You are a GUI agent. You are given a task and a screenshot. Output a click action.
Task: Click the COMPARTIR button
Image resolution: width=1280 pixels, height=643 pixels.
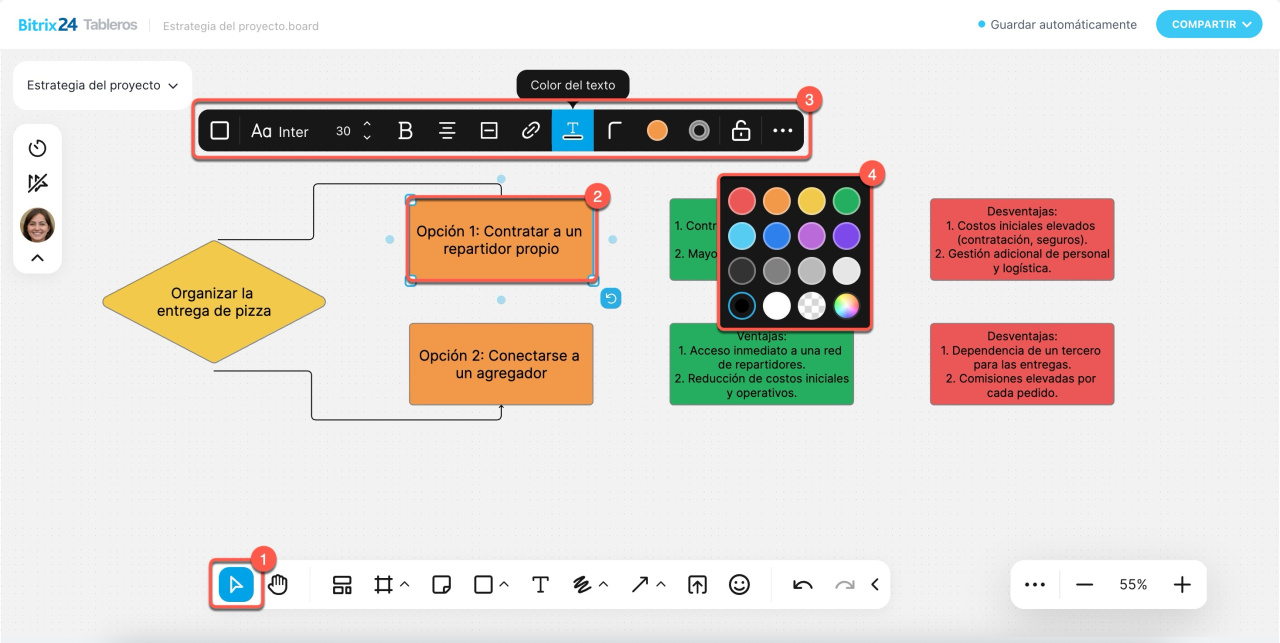click(1208, 24)
